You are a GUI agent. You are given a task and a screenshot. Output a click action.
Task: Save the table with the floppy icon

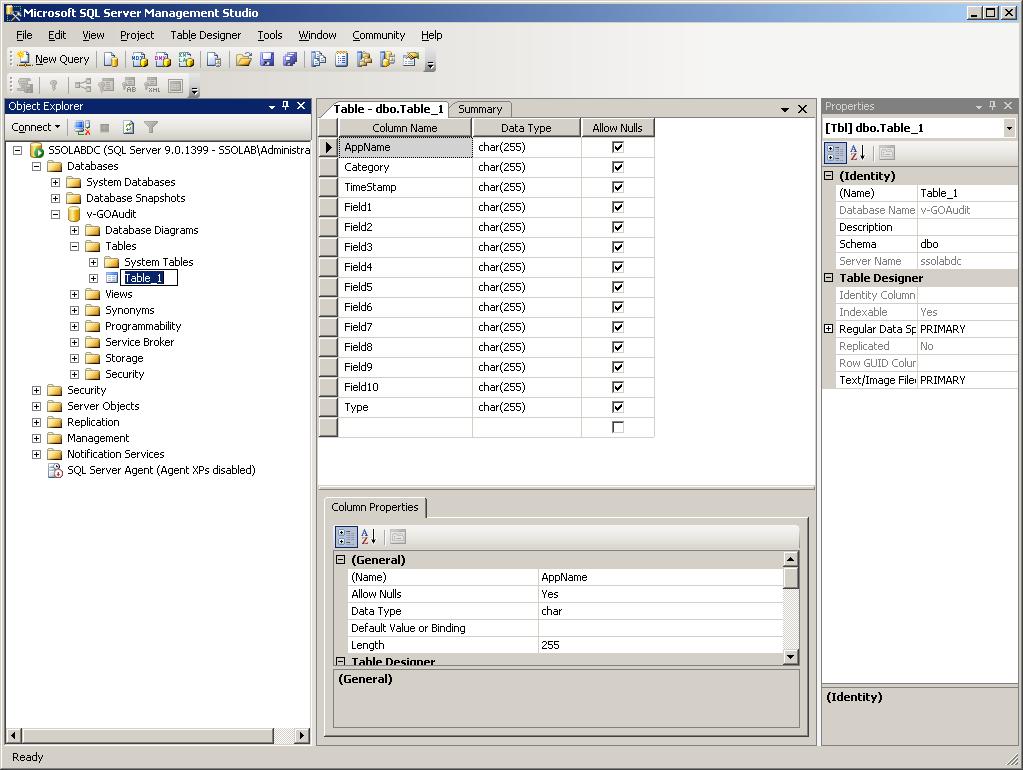point(267,59)
